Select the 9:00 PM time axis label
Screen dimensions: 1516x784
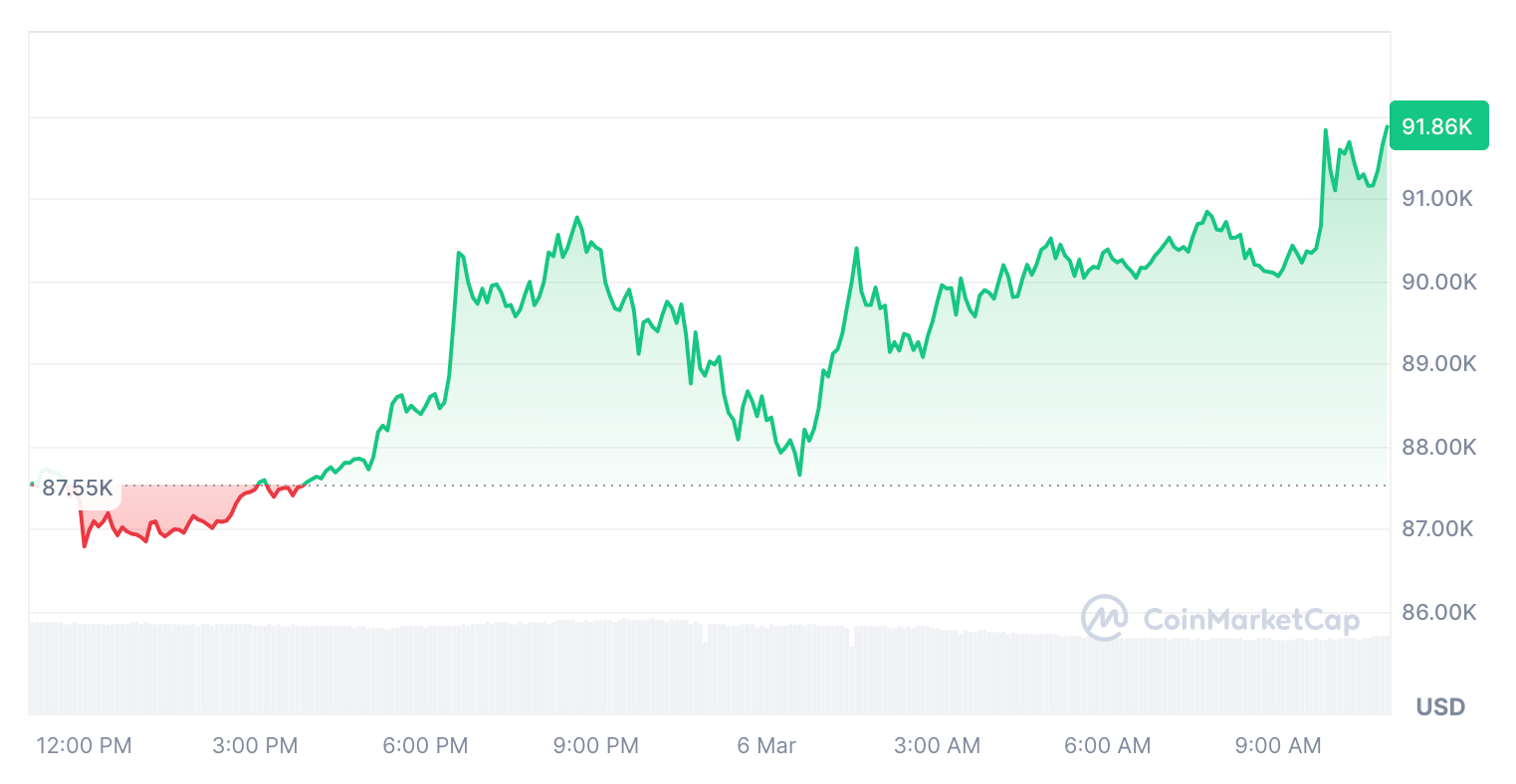tap(595, 745)
